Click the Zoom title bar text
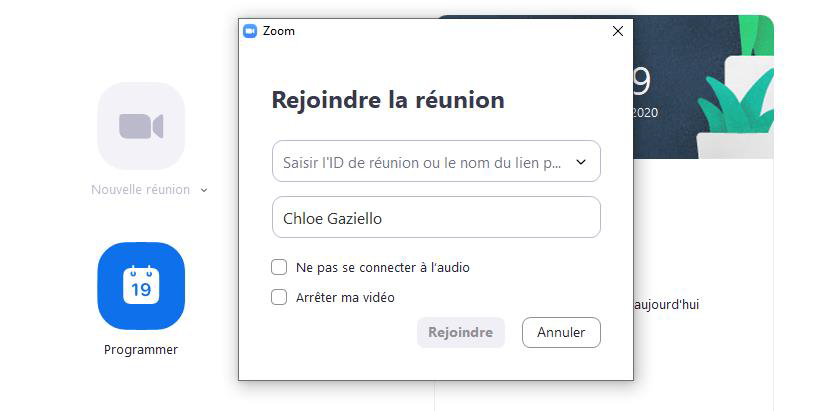The width and height of the screenshot is (829, 411). click(279, 31)
